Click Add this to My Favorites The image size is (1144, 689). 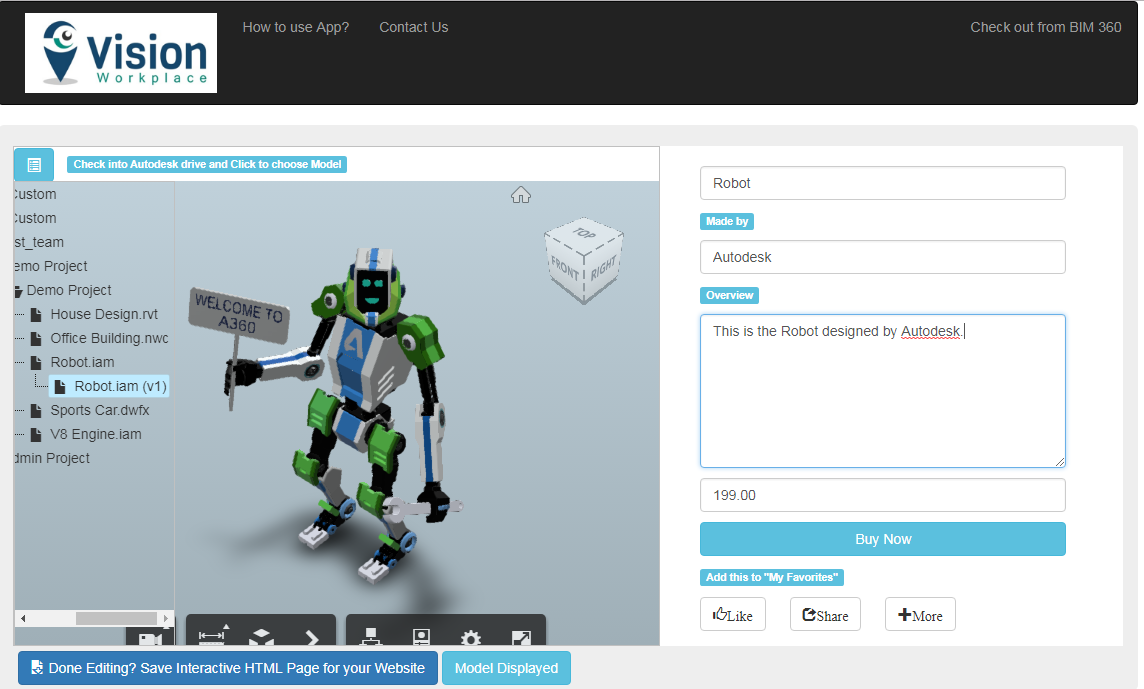click(772, 578)
